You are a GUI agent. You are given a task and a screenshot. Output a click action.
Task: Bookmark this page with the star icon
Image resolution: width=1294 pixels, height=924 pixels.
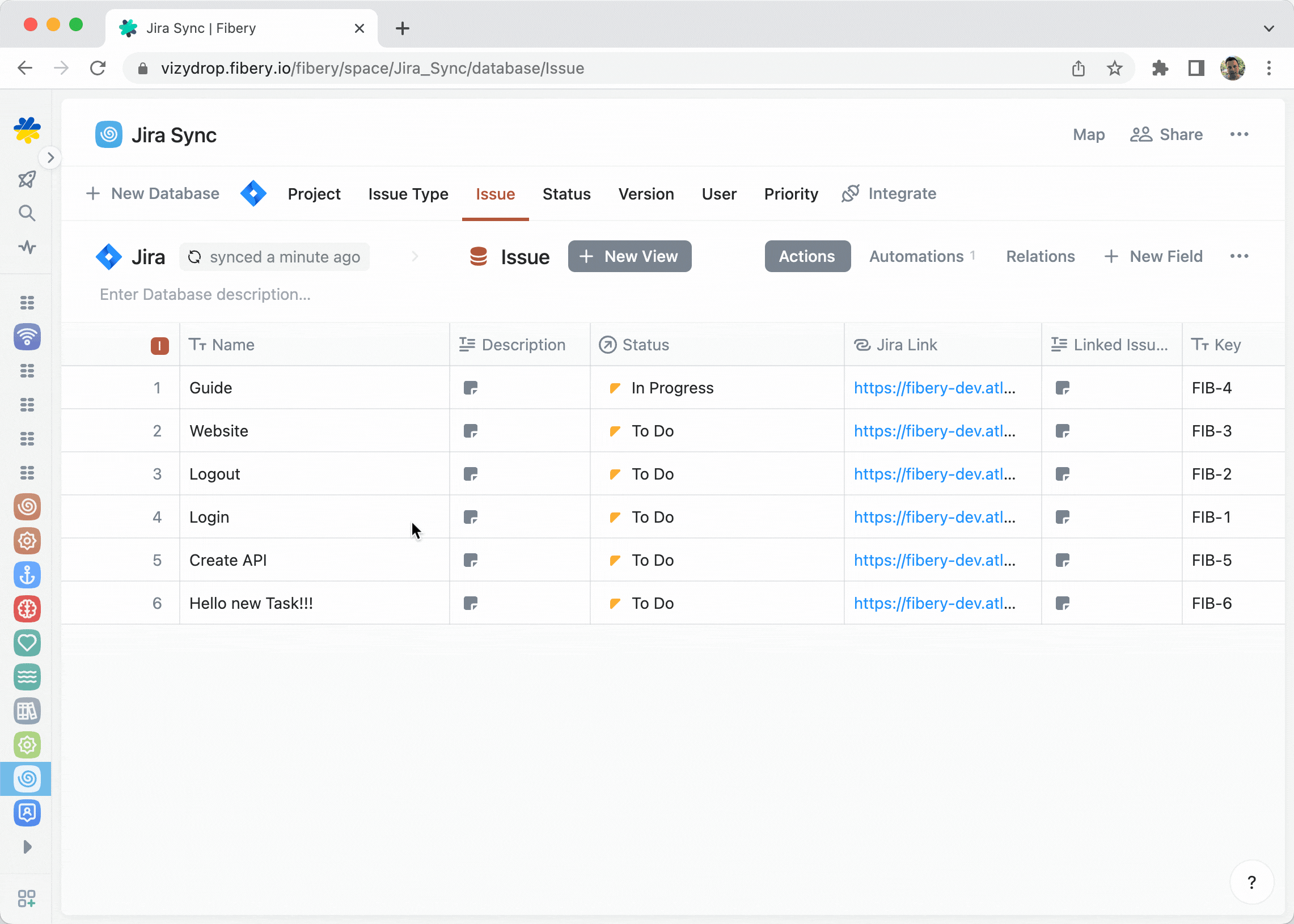[x=1114, y=68]
